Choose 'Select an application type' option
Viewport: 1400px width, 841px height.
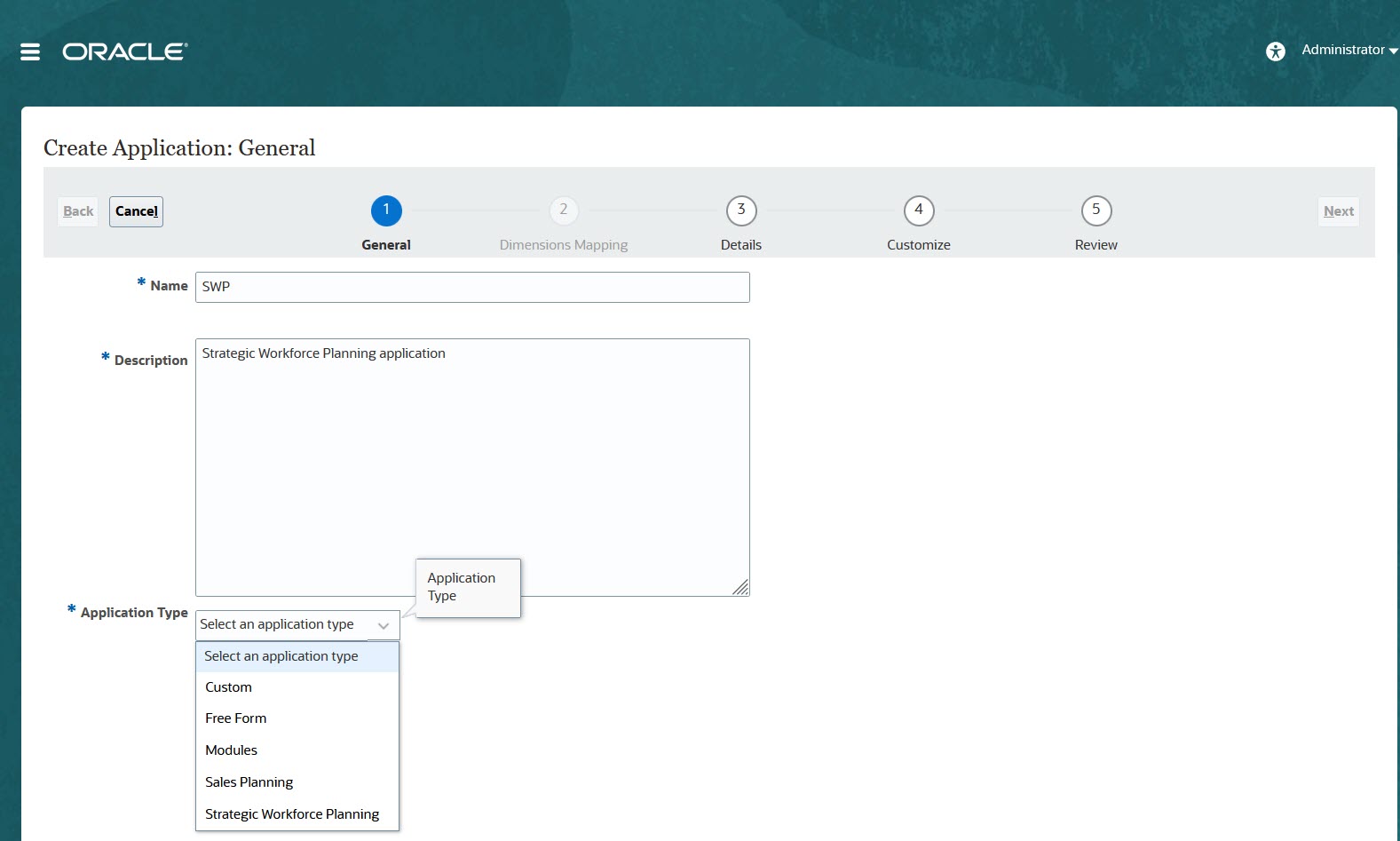pyautogui.click(x=297, y=656)
